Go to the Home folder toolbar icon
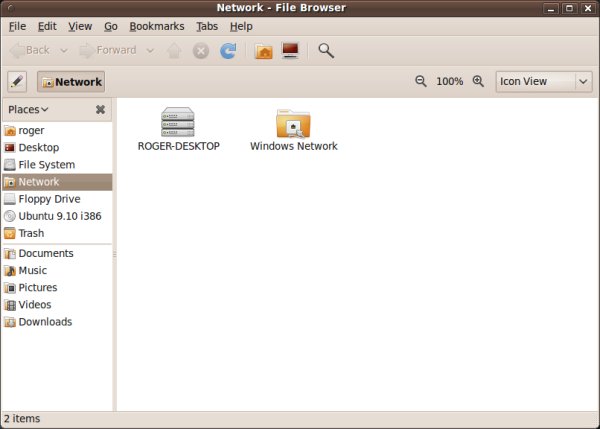The width and height of the screenshot is (600, 429). click(264, 51)
